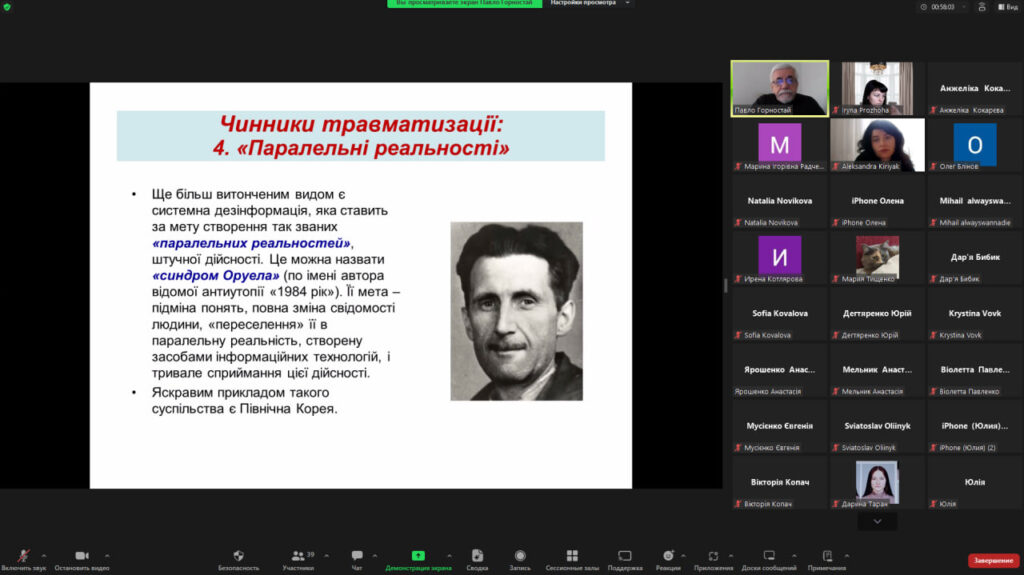Image resolution: width=1024 pixels, height=575 pixels.
Task: Open the Вид view menu at top right
Action: pyautogui.click(x=1006, y=6)
